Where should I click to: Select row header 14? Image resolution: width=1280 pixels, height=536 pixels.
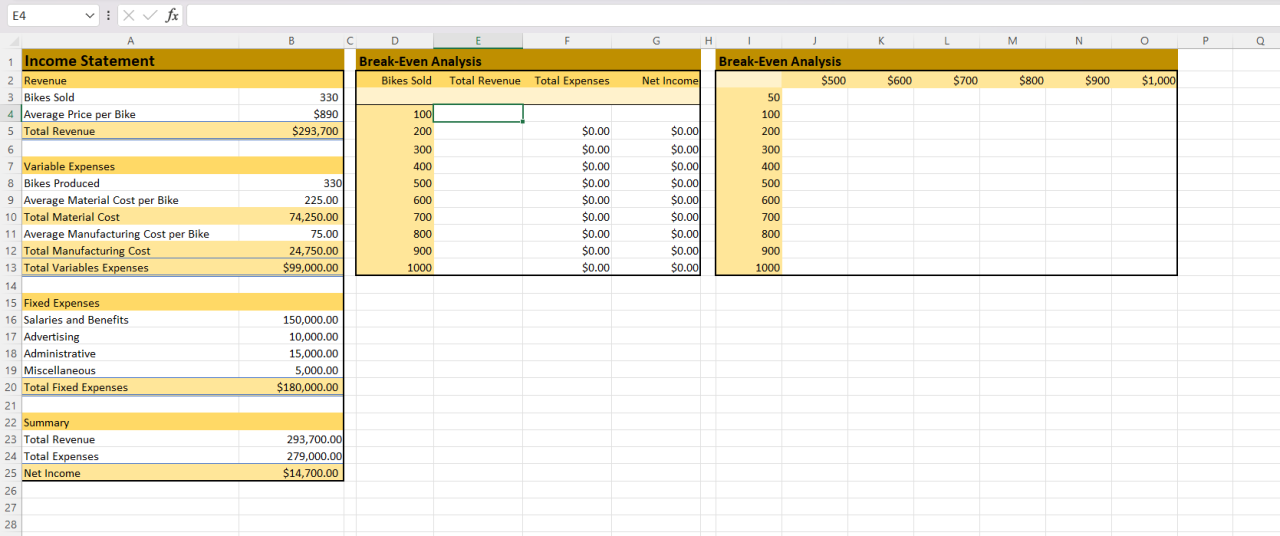[x=11, y=285]
